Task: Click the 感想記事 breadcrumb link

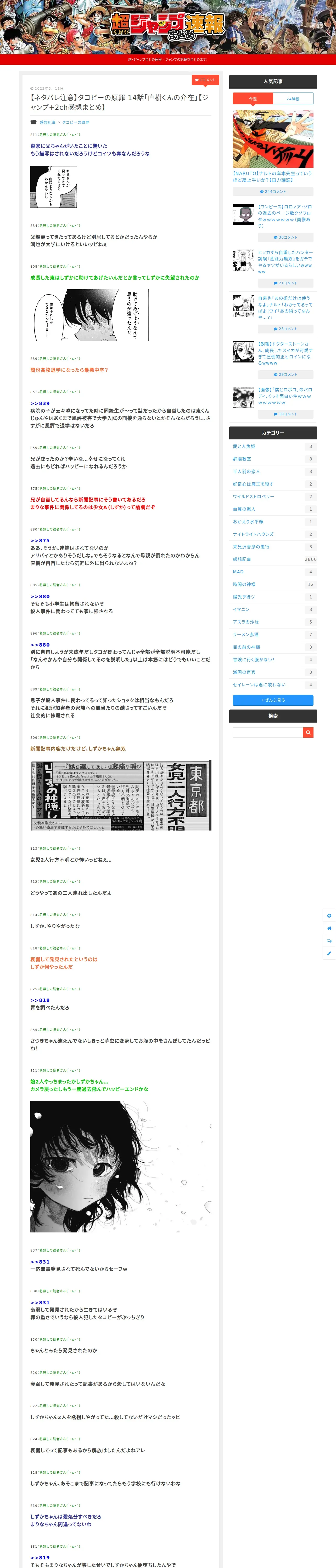Action: (x=48, y=122)
